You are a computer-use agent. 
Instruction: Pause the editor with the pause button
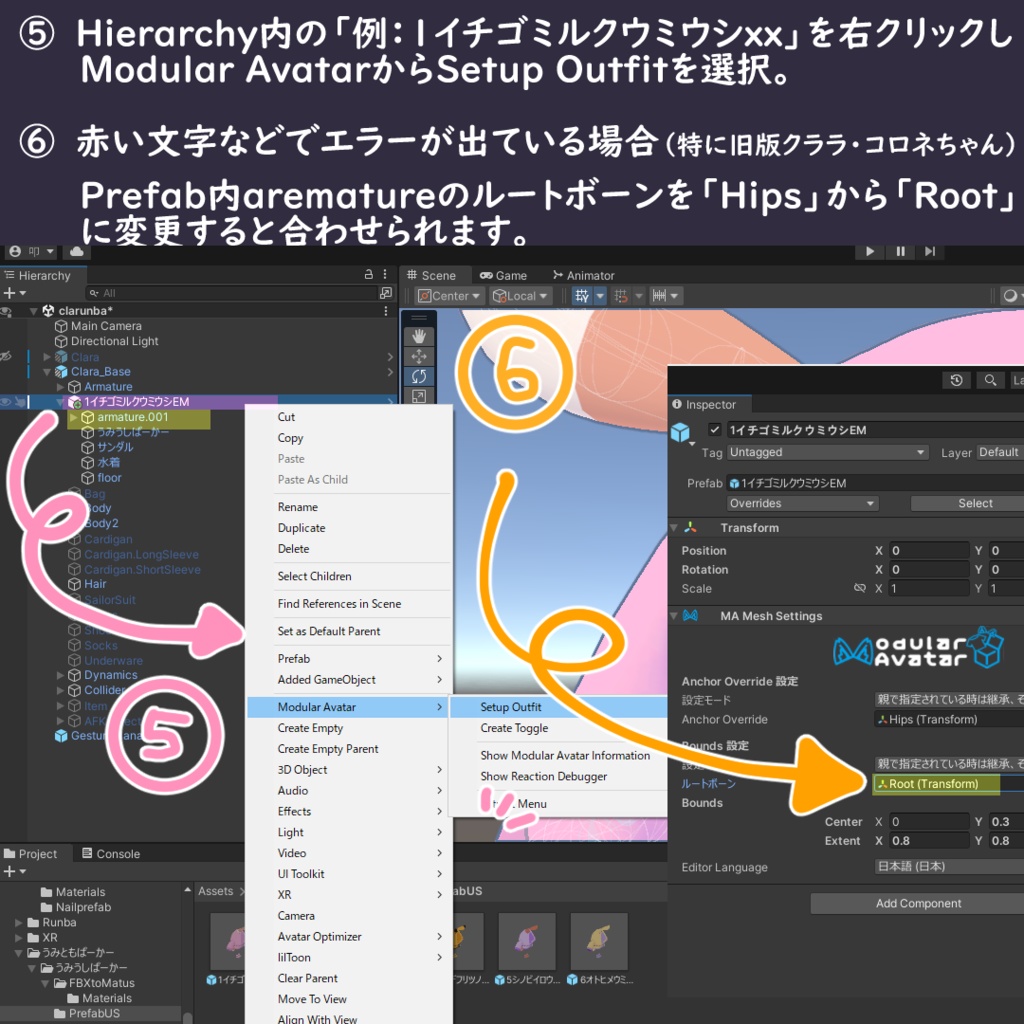(x=900, y=251)
